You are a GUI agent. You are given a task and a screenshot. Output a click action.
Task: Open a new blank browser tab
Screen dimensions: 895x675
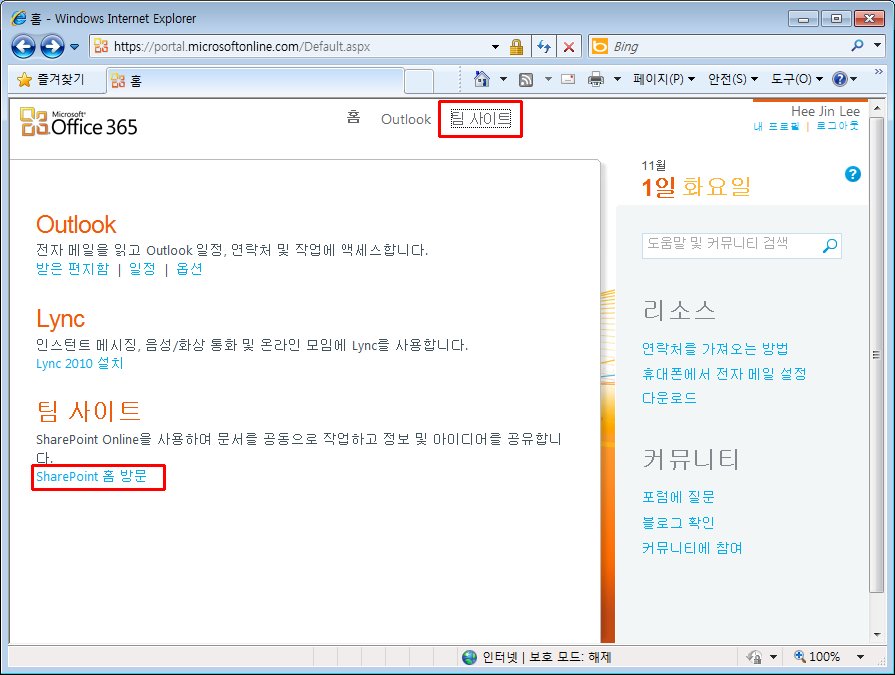pos(418,81)
